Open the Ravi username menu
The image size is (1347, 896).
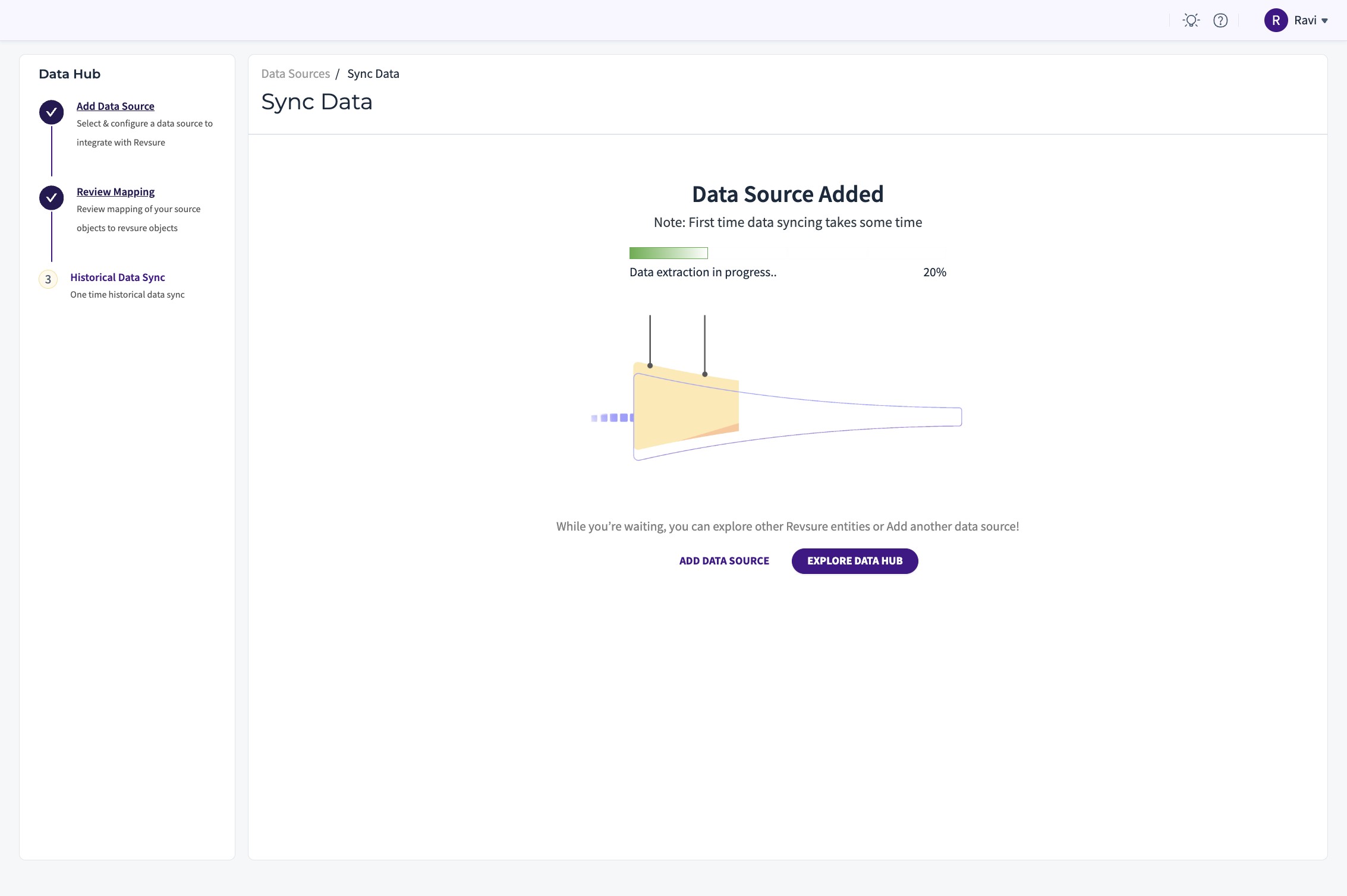tap(1305, 21)
